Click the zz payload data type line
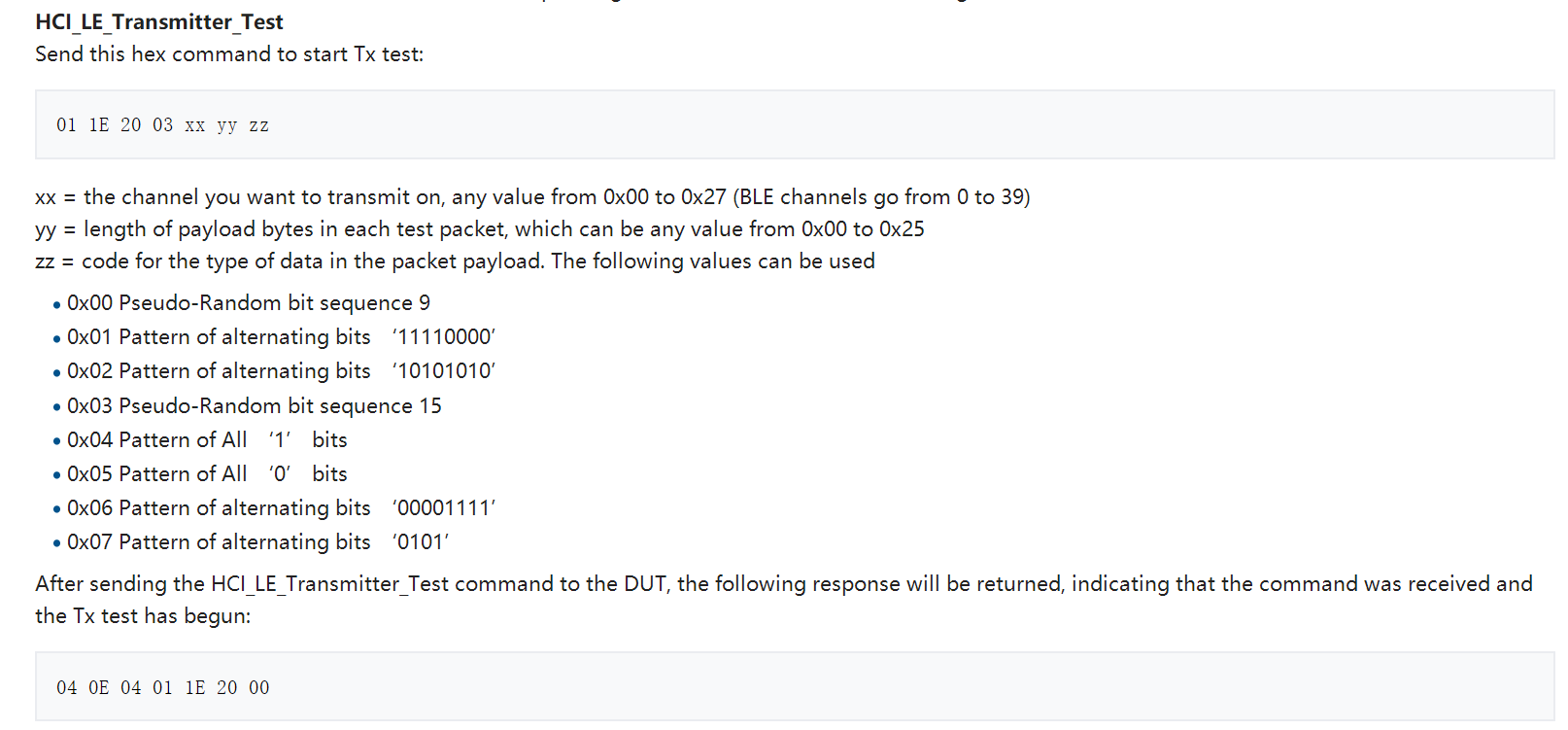1568x730 pixels. click(455, 261)
